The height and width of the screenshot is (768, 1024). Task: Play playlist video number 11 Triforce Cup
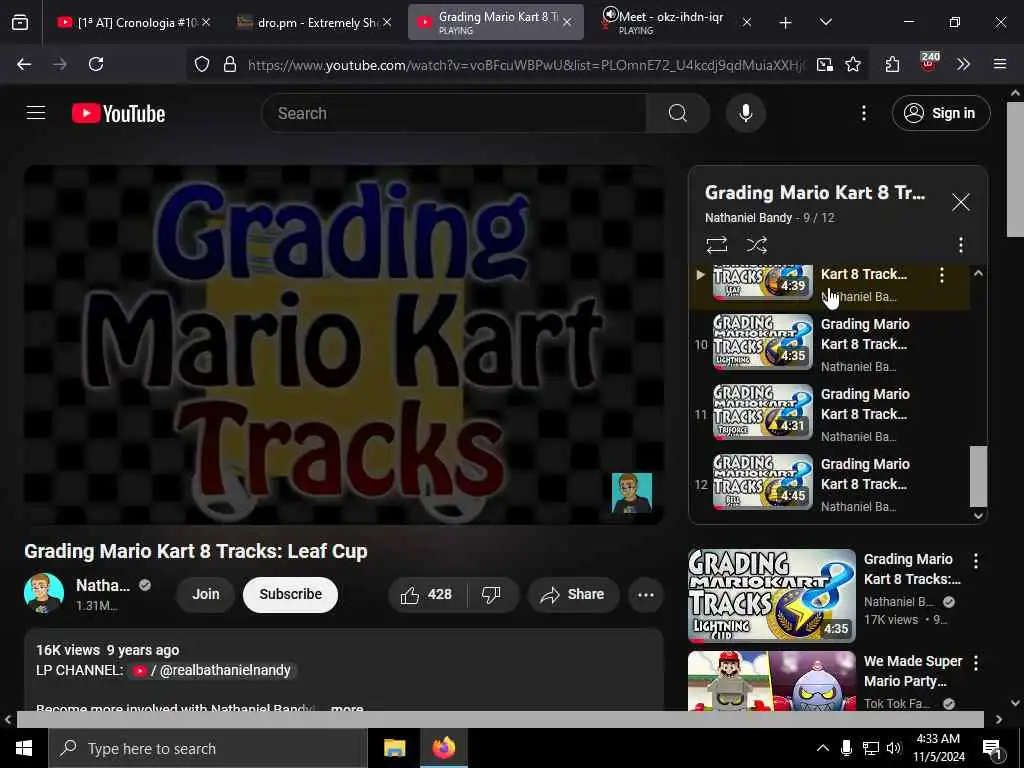829,414
